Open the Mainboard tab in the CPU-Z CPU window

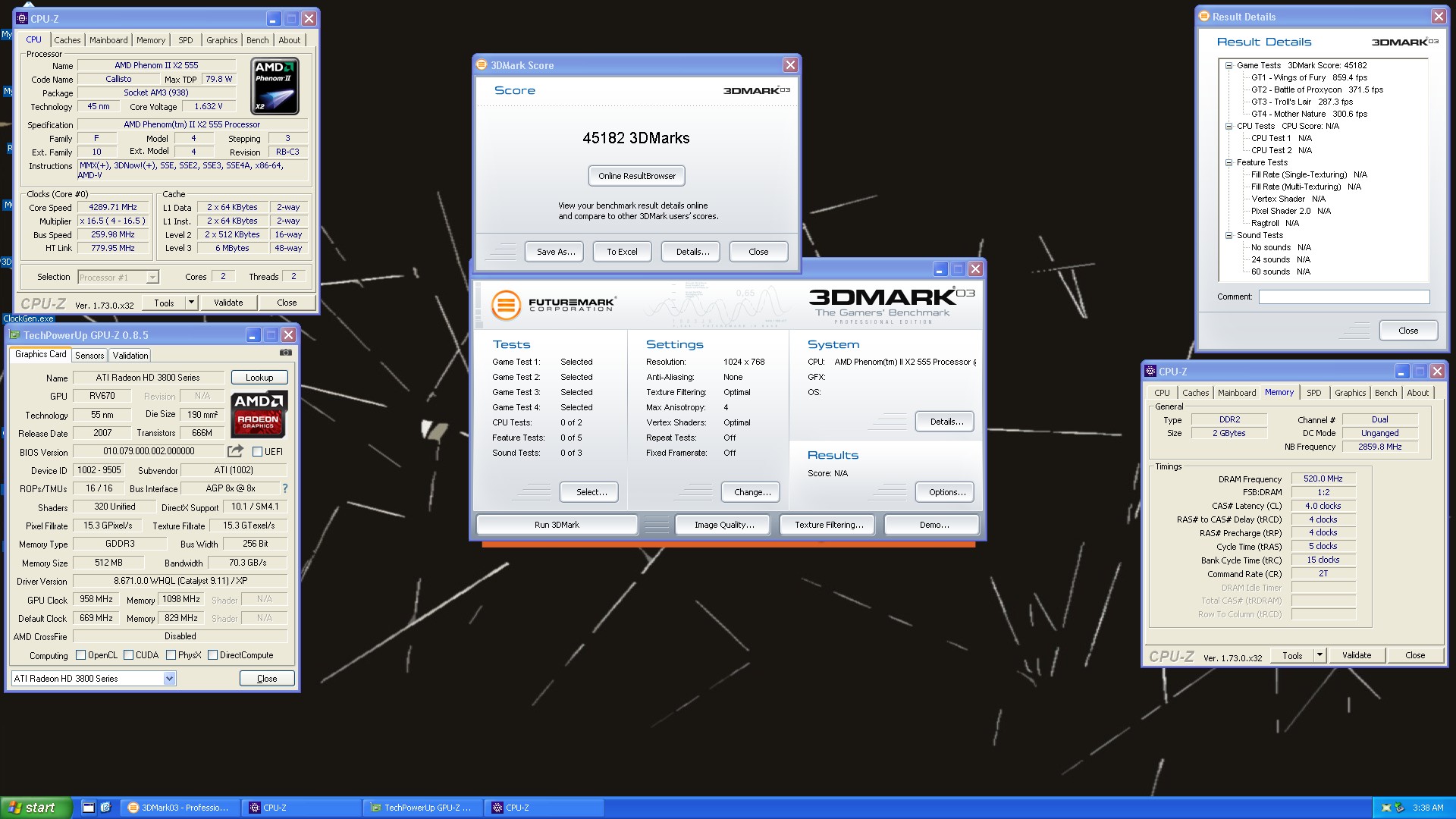[108, 40]
